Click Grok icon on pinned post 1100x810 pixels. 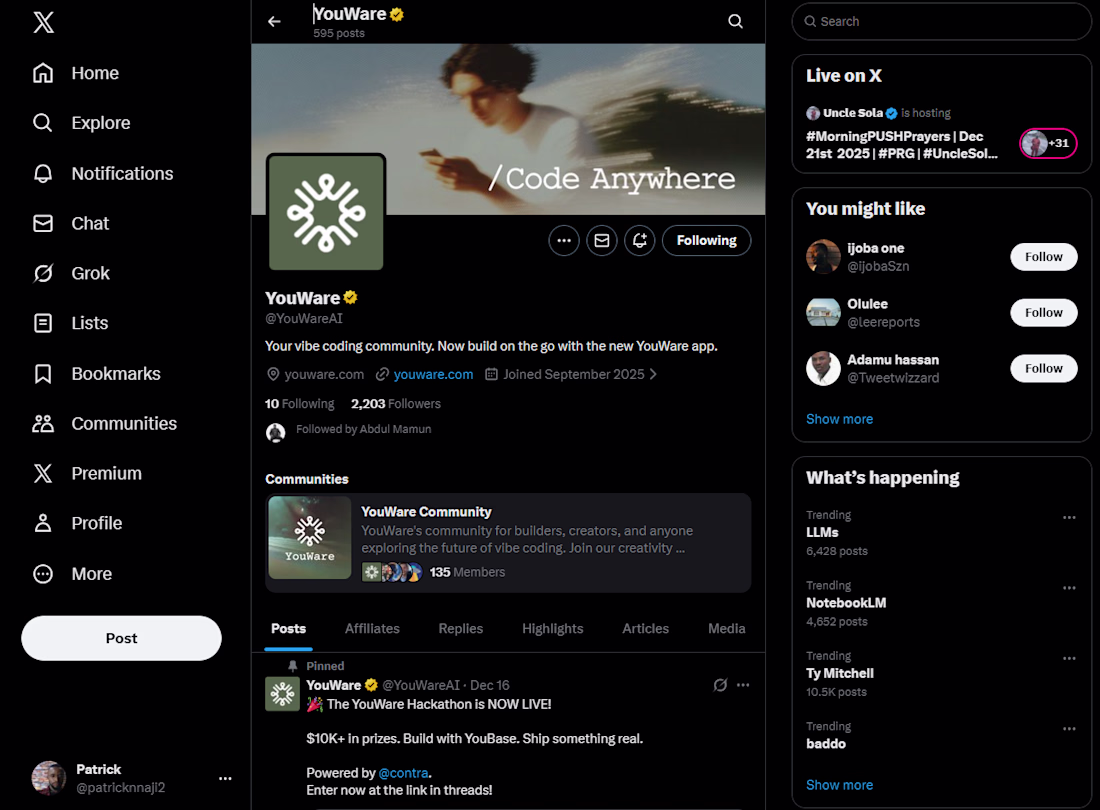720,685
